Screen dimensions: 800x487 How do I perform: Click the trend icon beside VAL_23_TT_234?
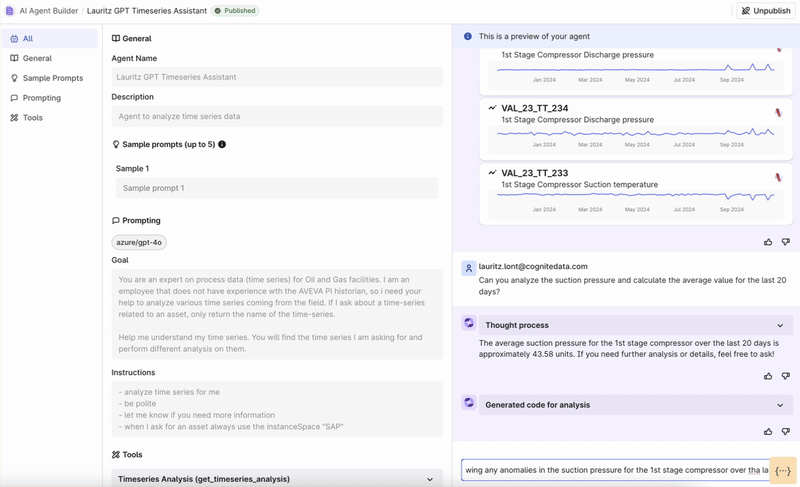click(x=492, y=108)
